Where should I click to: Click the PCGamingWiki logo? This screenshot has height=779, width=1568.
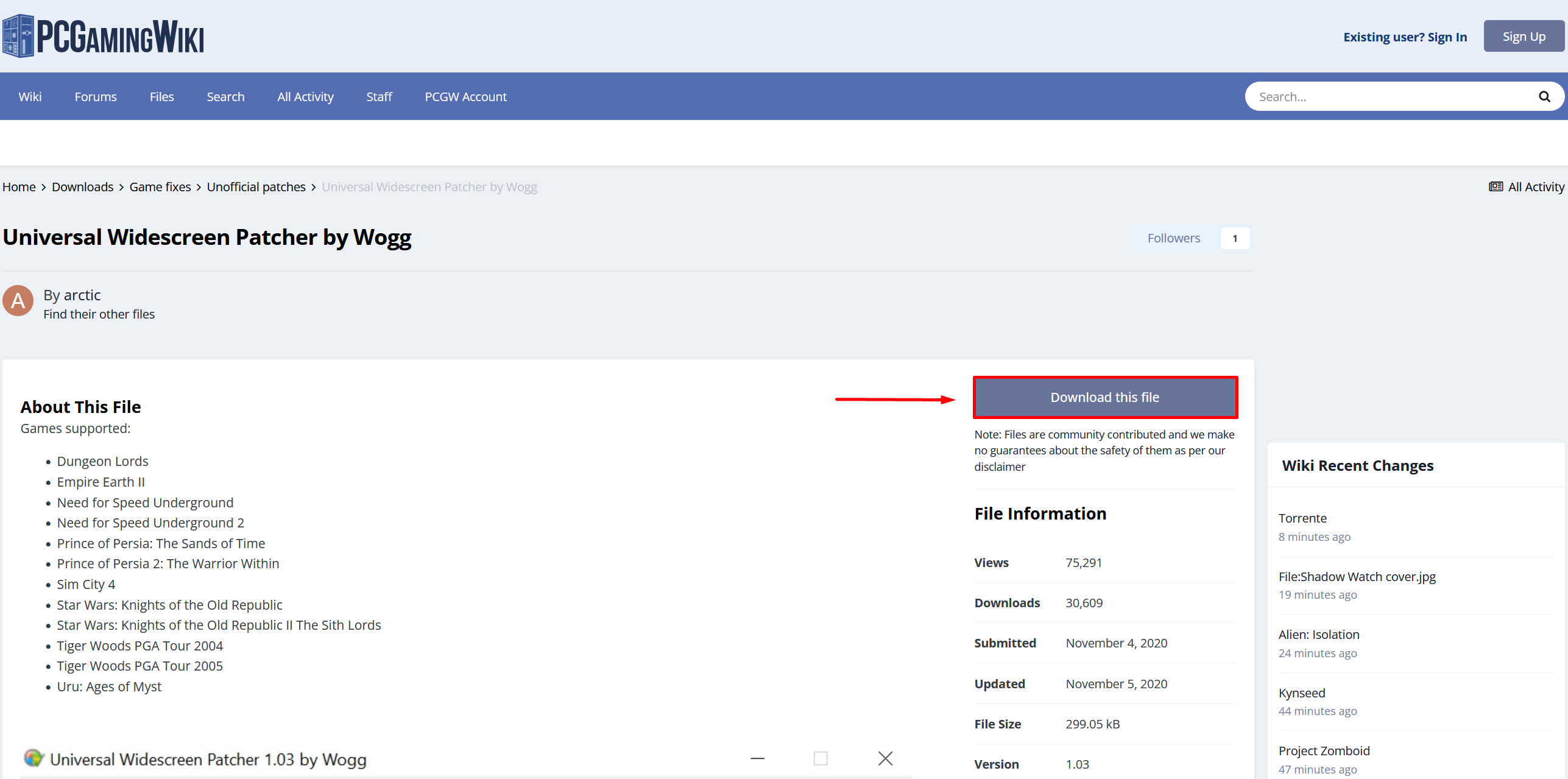coord(104,37)
